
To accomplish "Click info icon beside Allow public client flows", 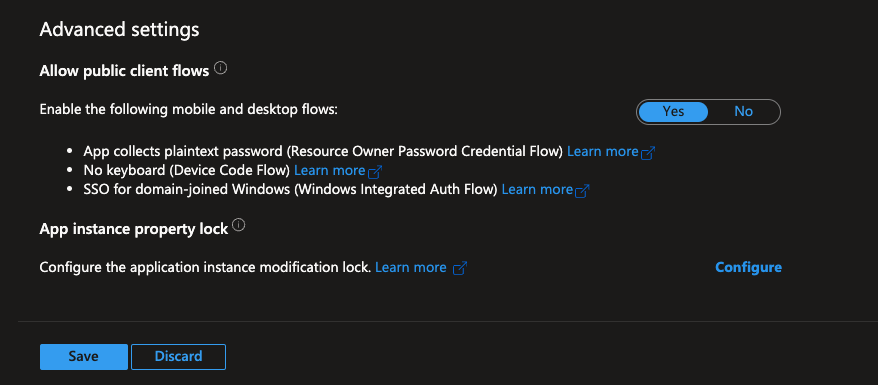I will coord(221,69).
